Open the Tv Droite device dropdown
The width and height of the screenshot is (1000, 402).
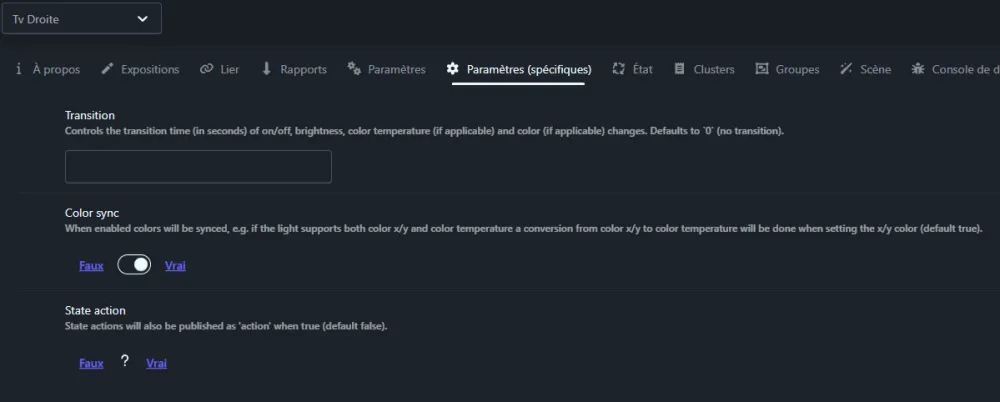point(82,19)
